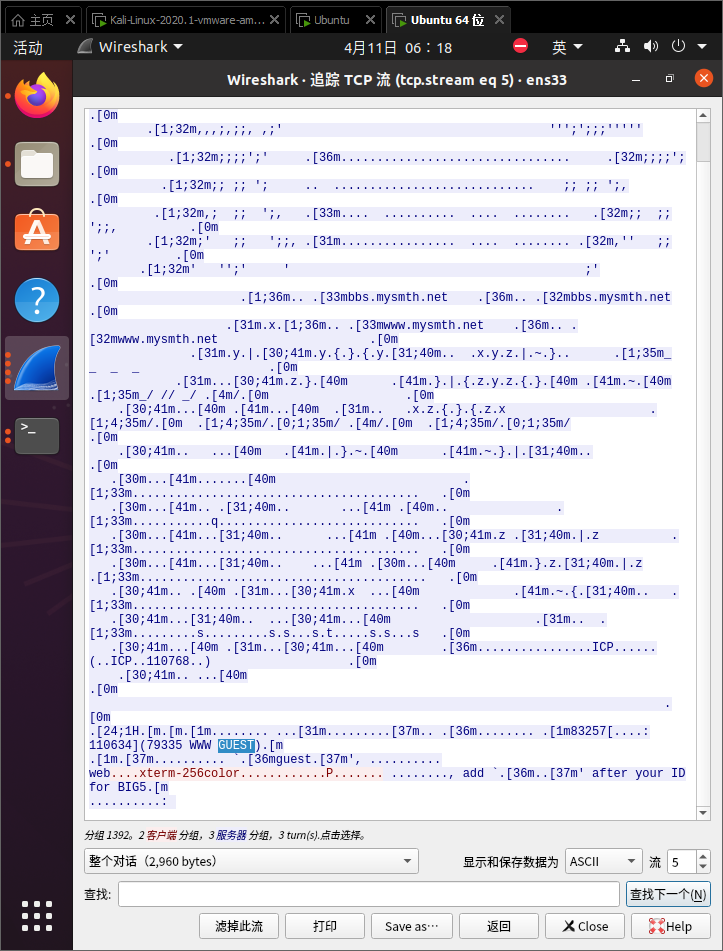Select the Ubuntu 64 位 tab

447,20
